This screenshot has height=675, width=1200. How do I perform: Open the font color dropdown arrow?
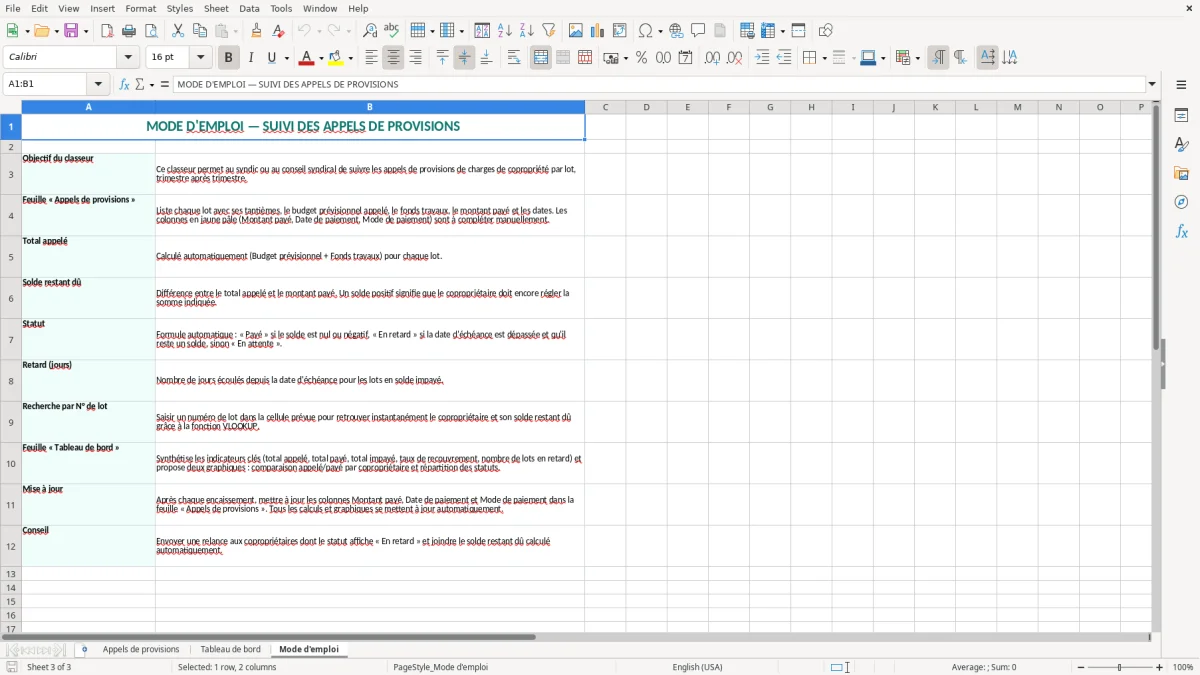tap(320, 58)
